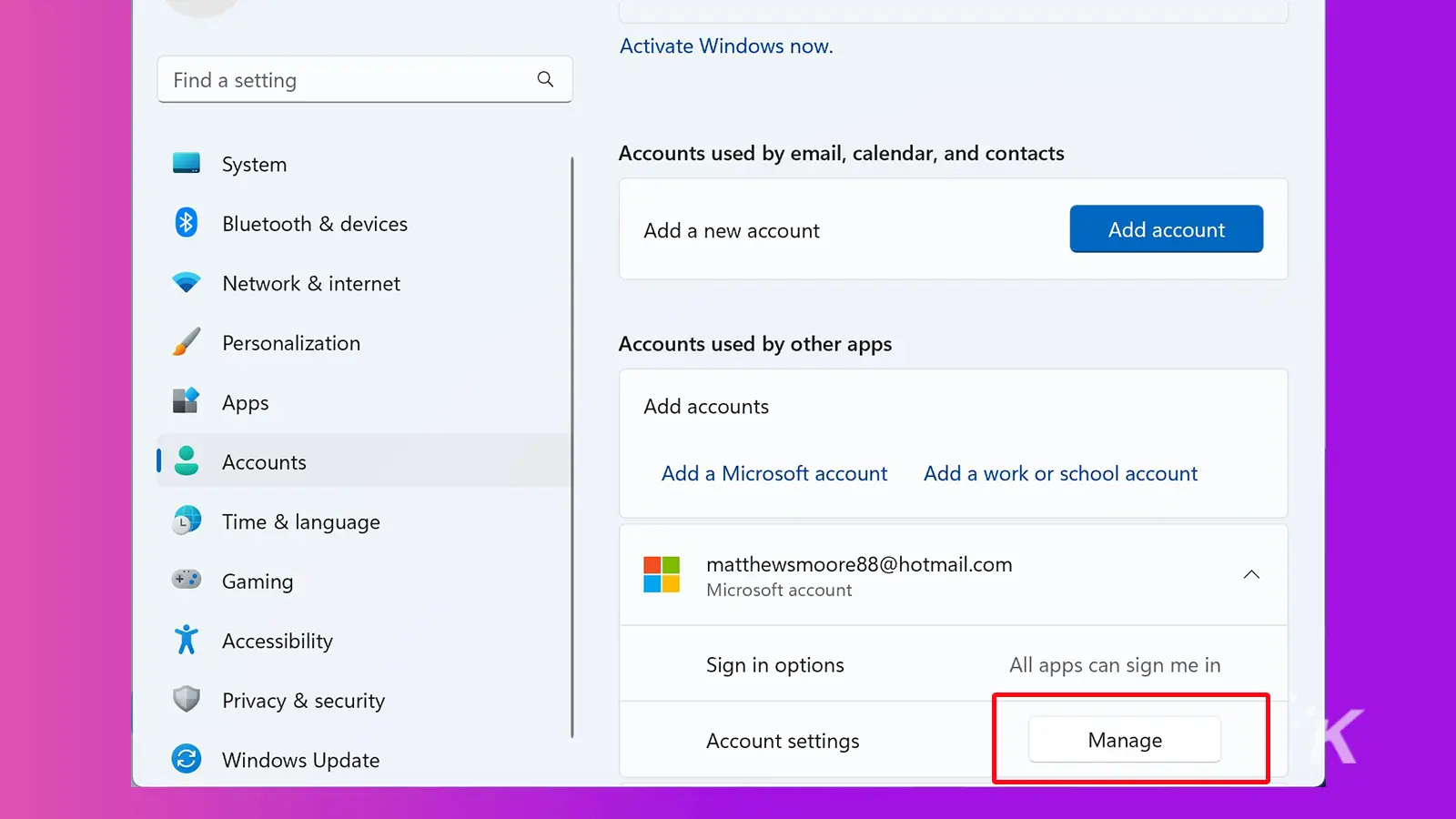Click the Account settings label

pyautogui.click(x=783, y=741)
